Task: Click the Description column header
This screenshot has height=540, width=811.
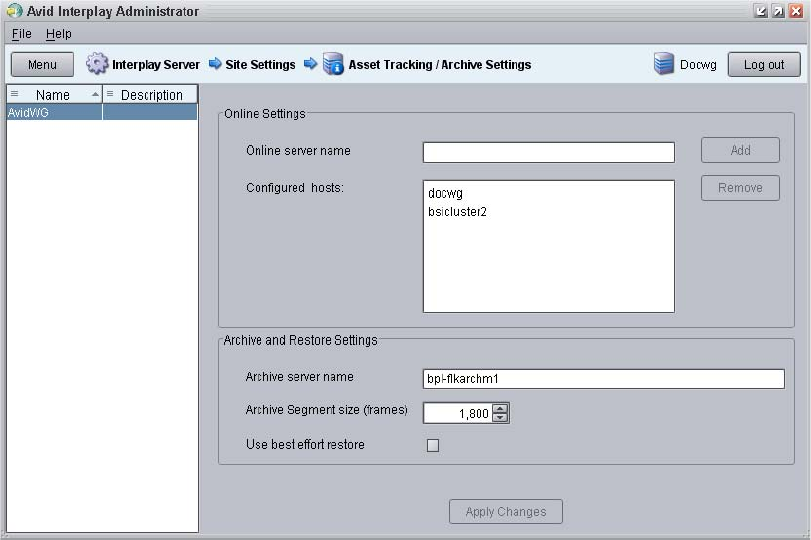Action: 150,95
